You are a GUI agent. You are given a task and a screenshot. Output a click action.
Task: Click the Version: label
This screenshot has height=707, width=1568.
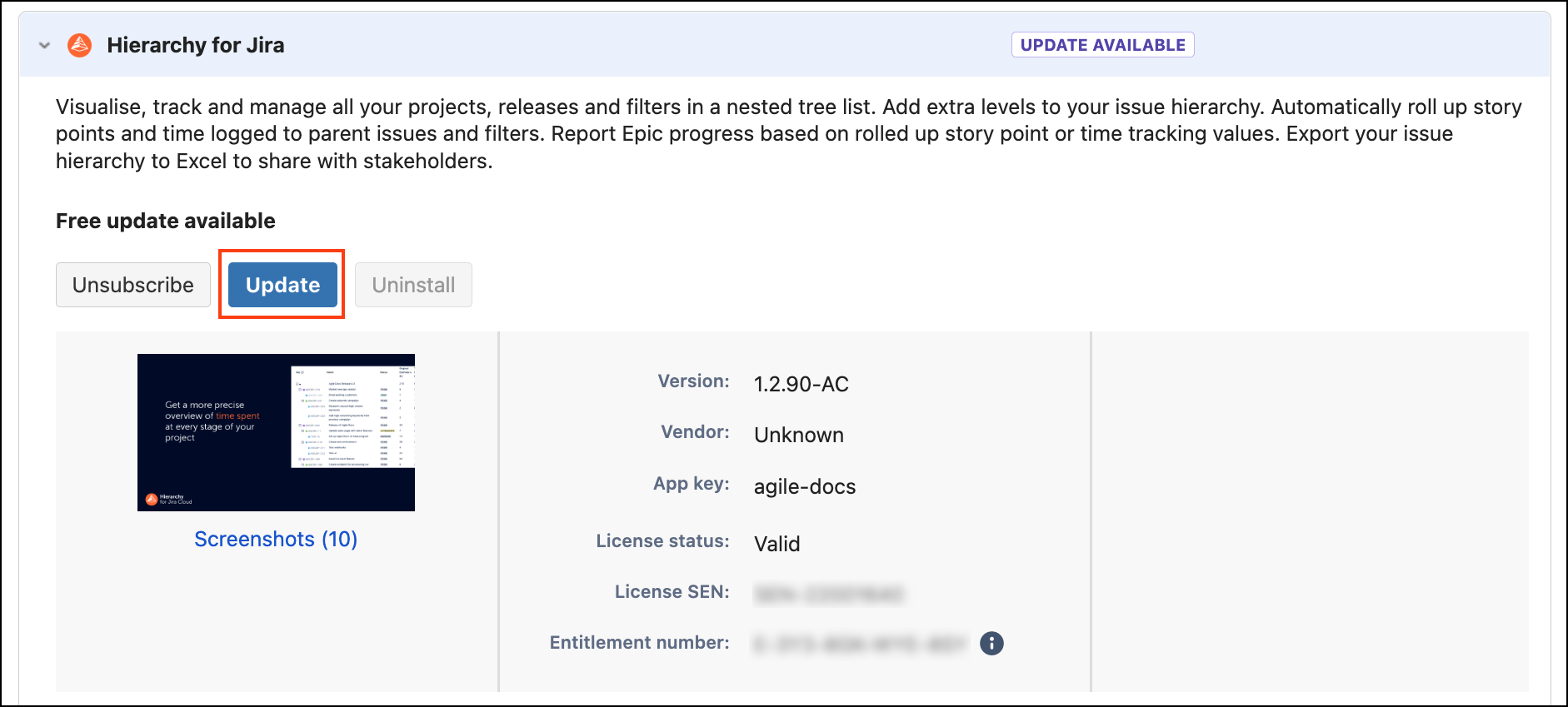click(x=693, y=381)
